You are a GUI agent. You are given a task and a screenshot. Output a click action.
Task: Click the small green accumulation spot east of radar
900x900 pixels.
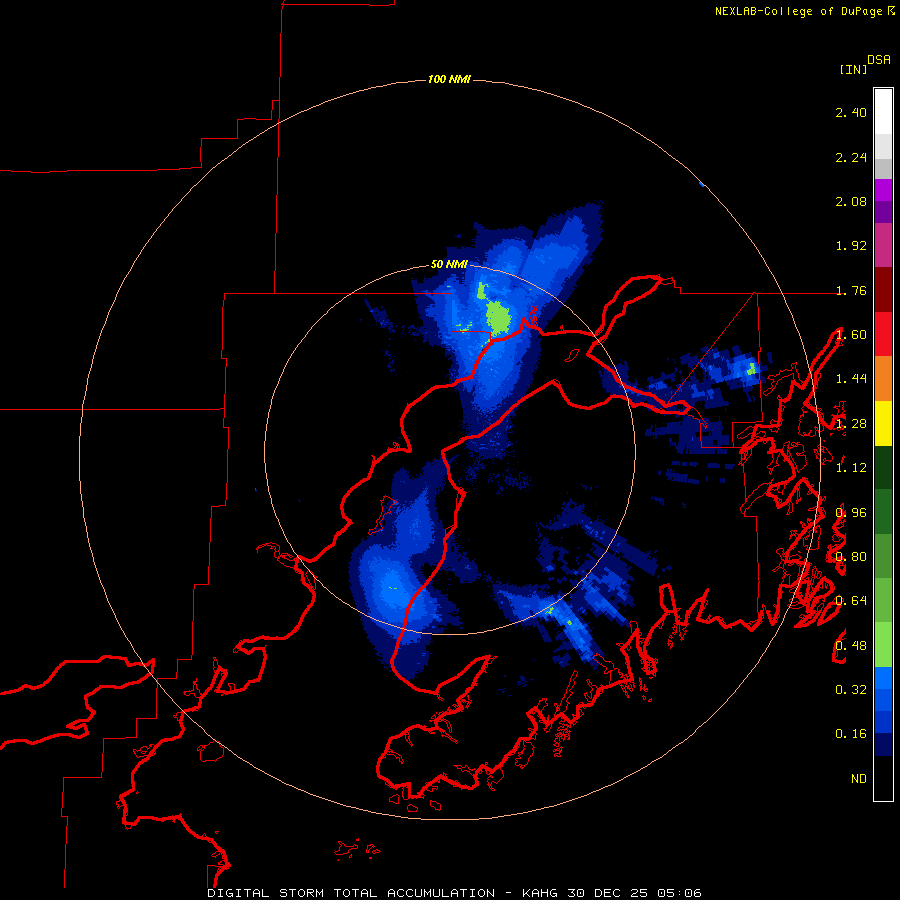[751, 368]
